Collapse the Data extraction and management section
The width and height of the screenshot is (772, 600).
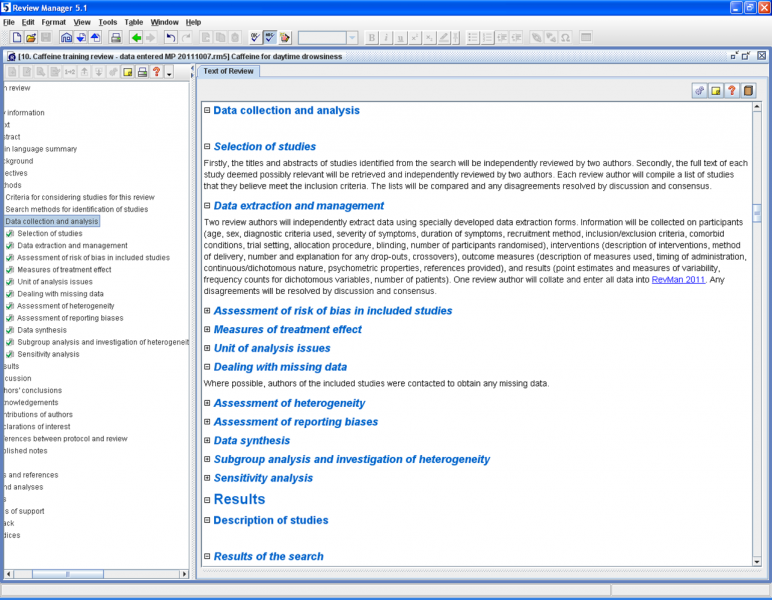[x=207, y=206]
